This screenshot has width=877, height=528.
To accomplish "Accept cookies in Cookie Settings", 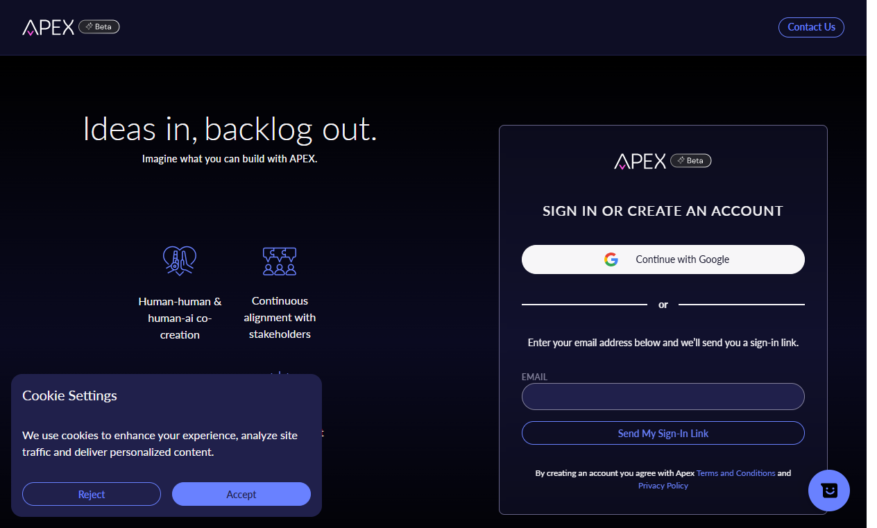I will point(241,494).
